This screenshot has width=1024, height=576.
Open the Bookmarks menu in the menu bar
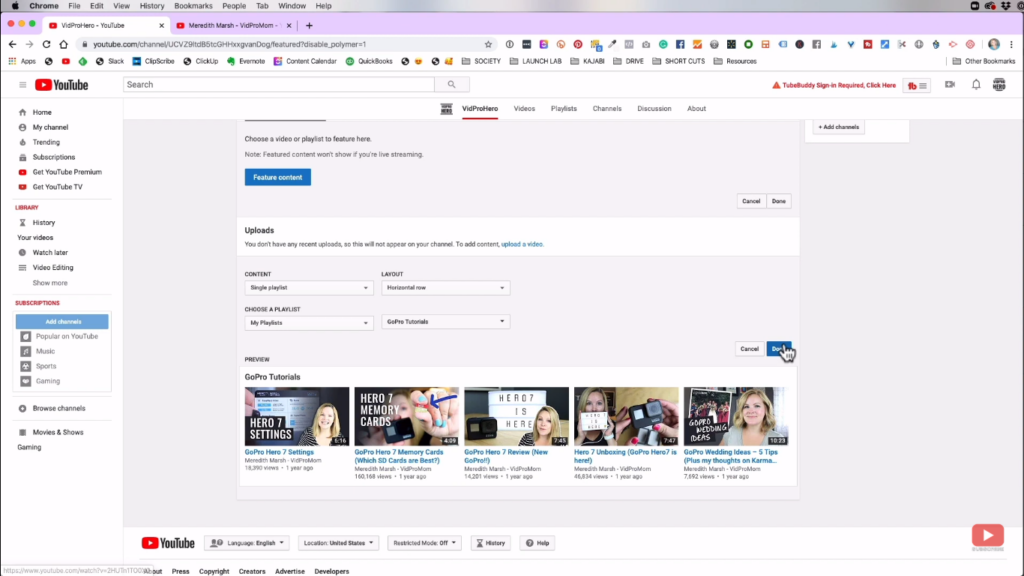(193, 6)
